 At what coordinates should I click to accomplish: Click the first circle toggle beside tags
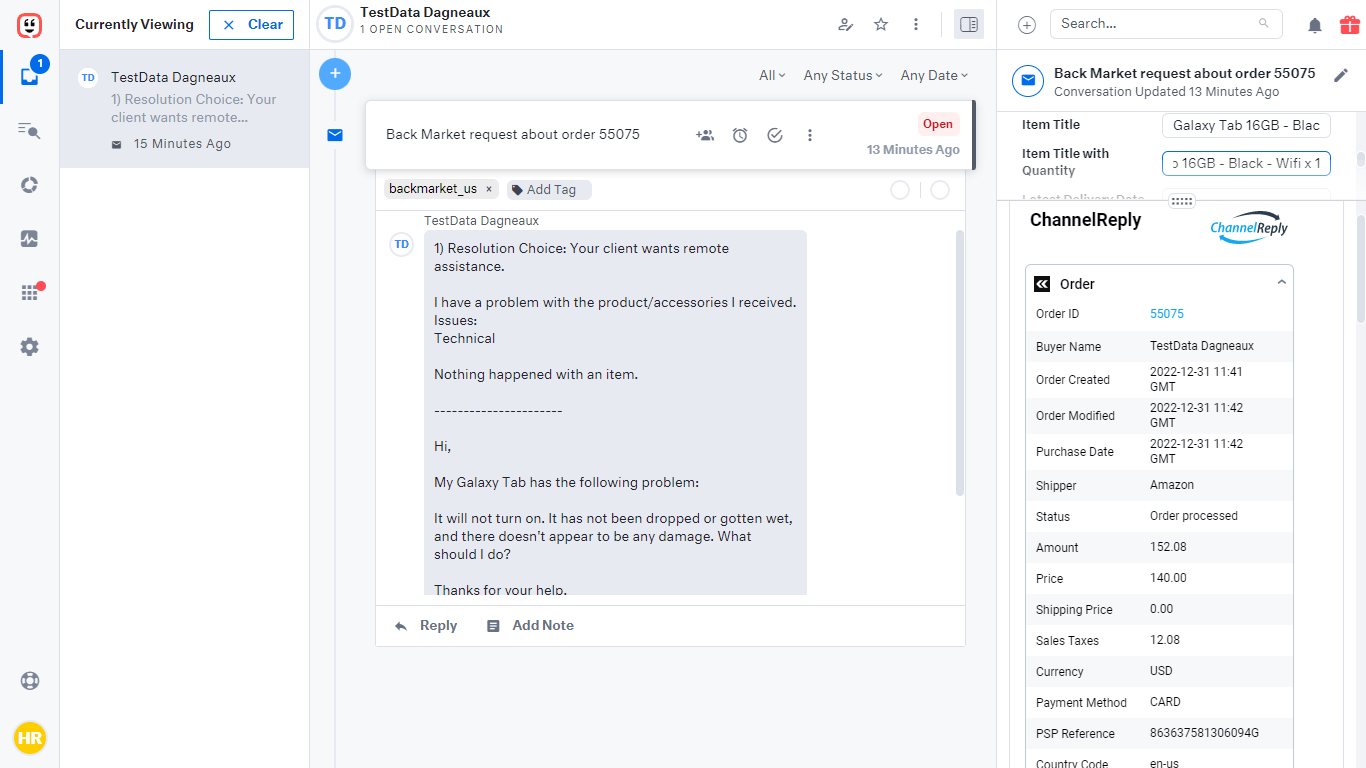point(900,190)
